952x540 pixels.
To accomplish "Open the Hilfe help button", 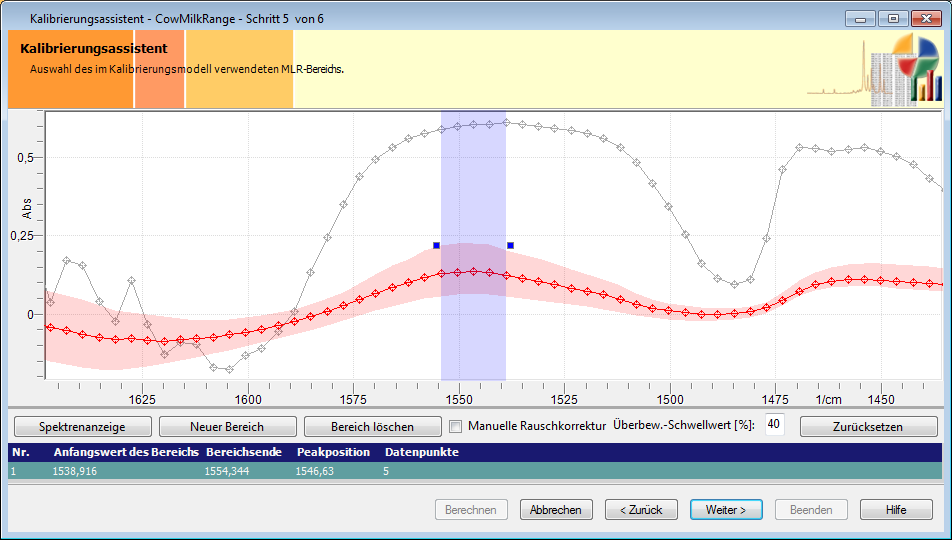I will tap(896, 509).
